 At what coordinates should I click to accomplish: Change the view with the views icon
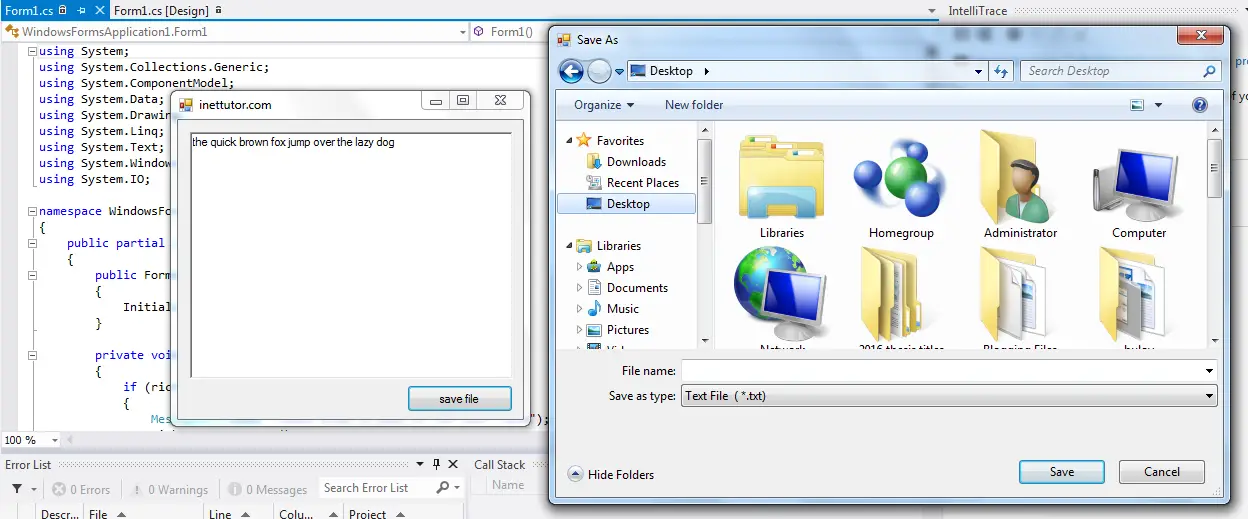(1137, 105)
